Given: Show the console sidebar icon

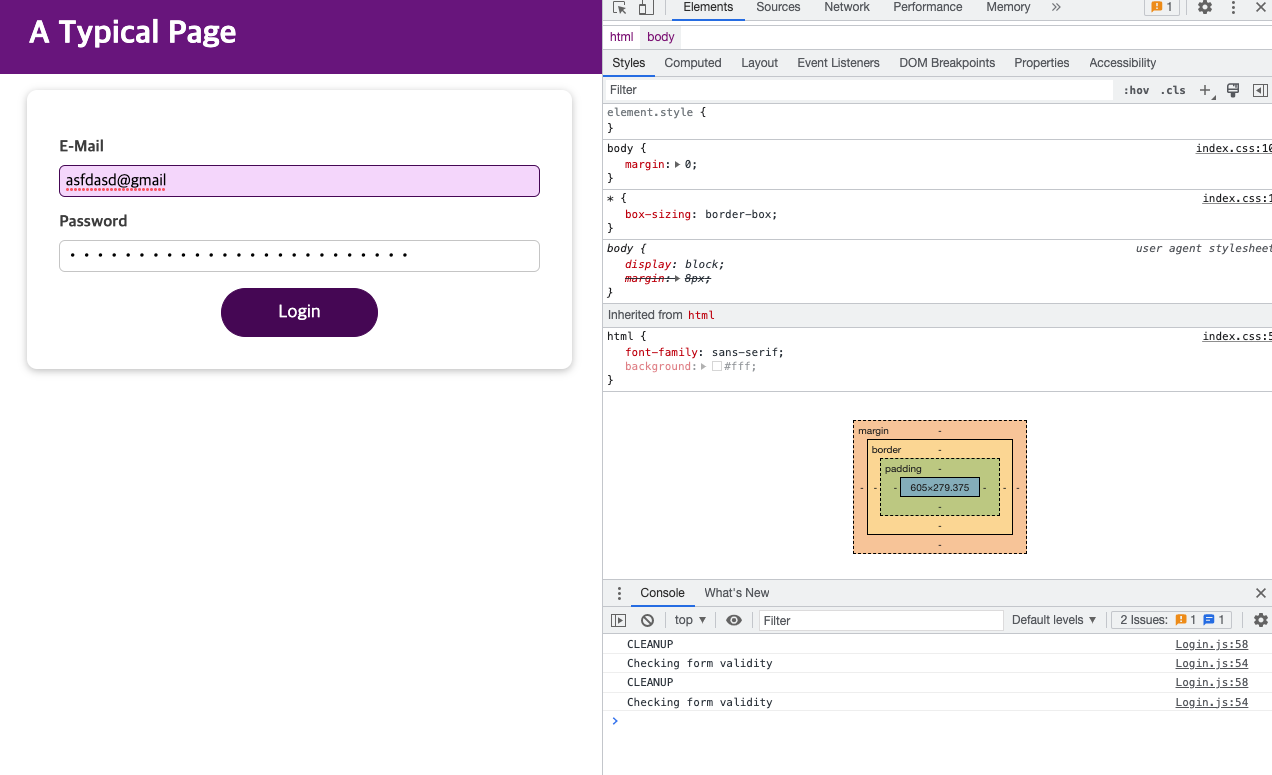Looking at the screenshot, I should (619, 620).
